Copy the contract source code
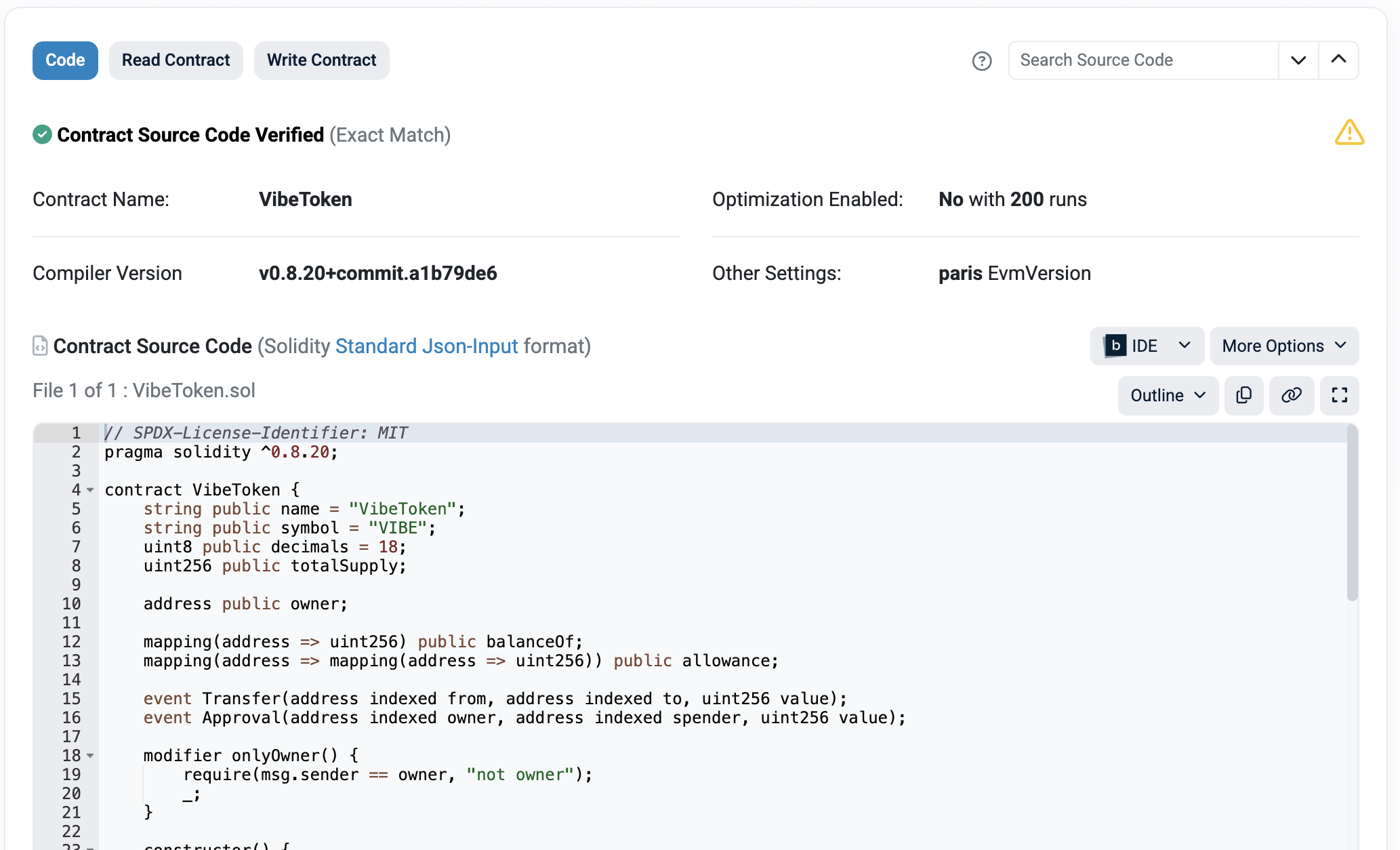The image size is (1400, 850). (x=1244, y=395)
